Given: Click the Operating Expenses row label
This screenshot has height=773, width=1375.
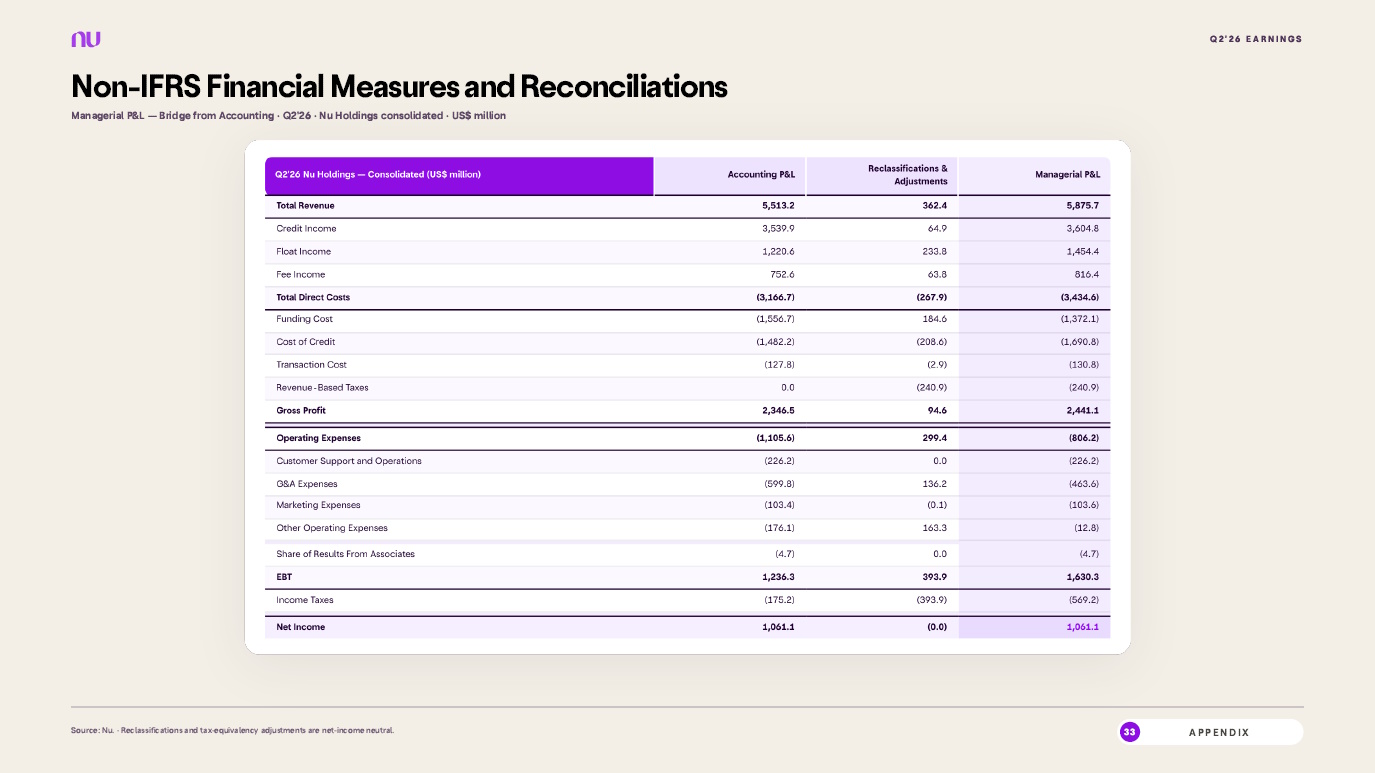Looking at the screenshot, I should tap(318, 438).
